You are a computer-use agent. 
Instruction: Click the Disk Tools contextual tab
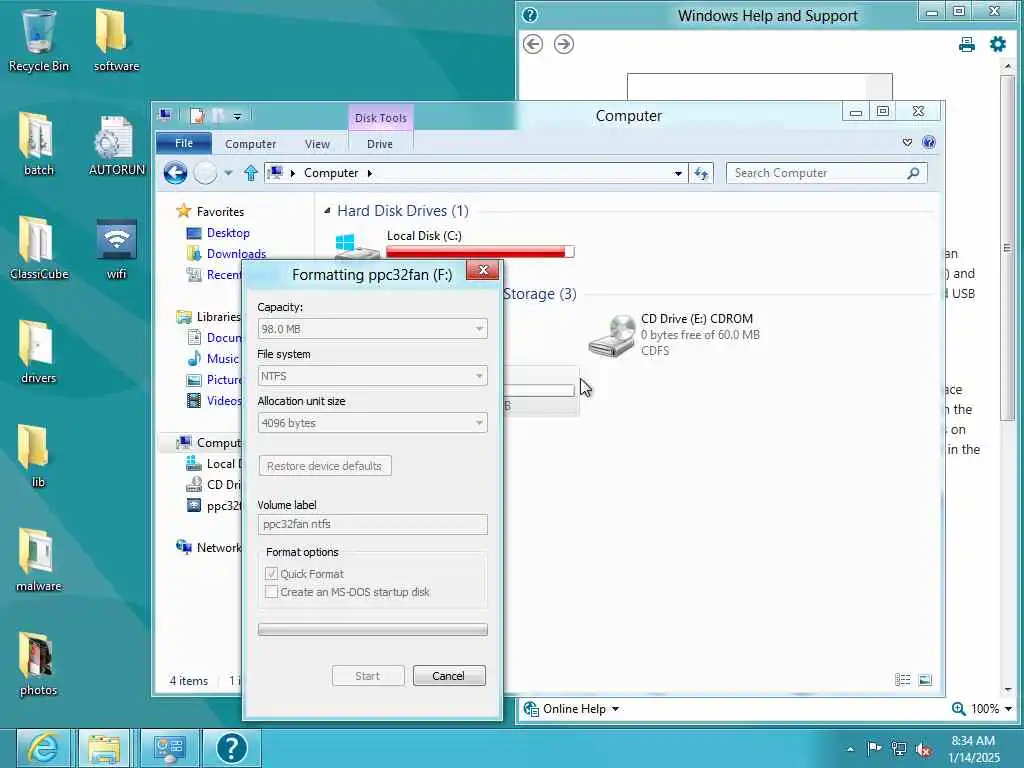pos(381,118)
